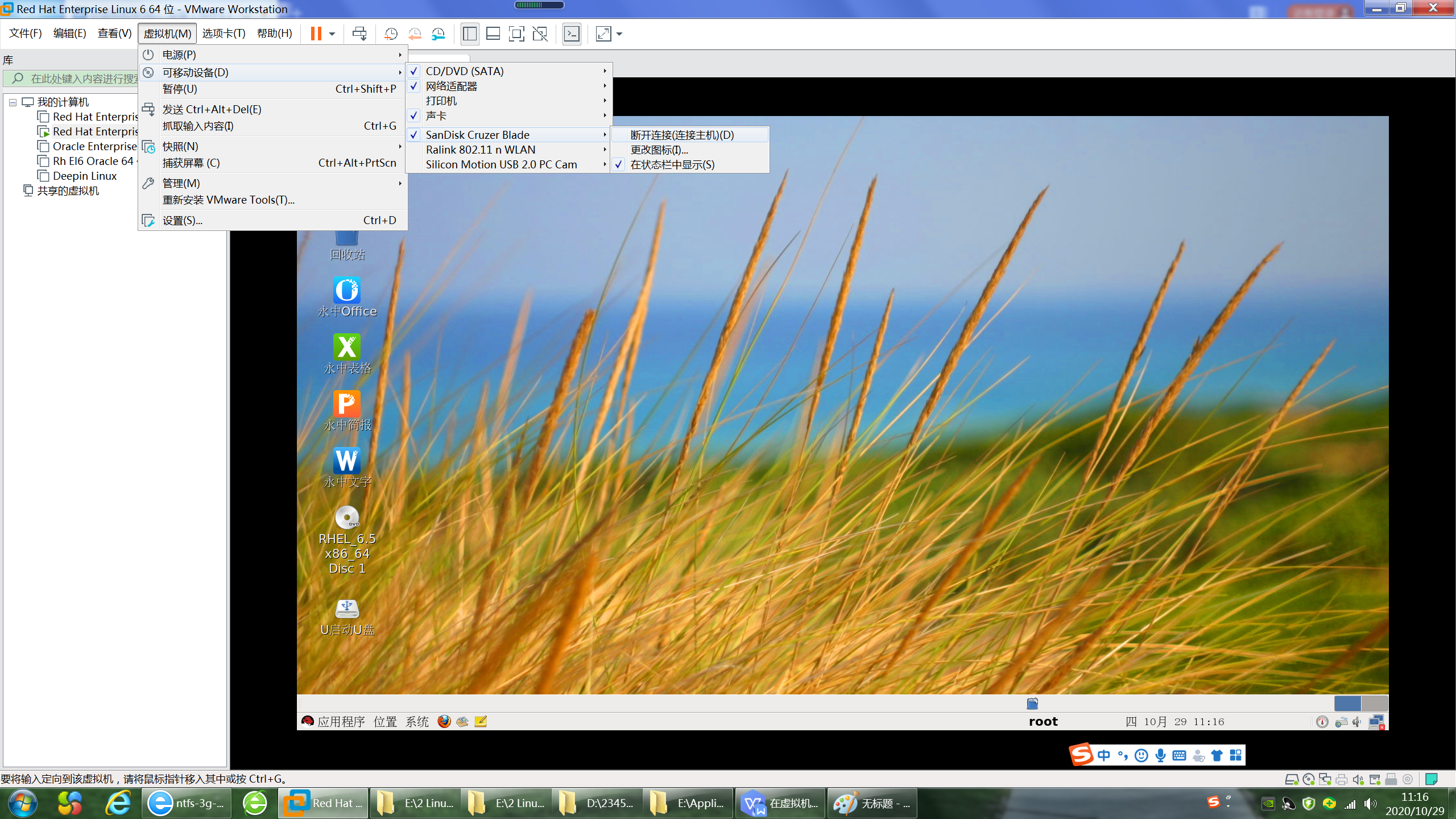Screen dimensions: 1456x819
Task: Toggle the CD/DVD (SATA) checked device
Action: (x=465, y=72)
